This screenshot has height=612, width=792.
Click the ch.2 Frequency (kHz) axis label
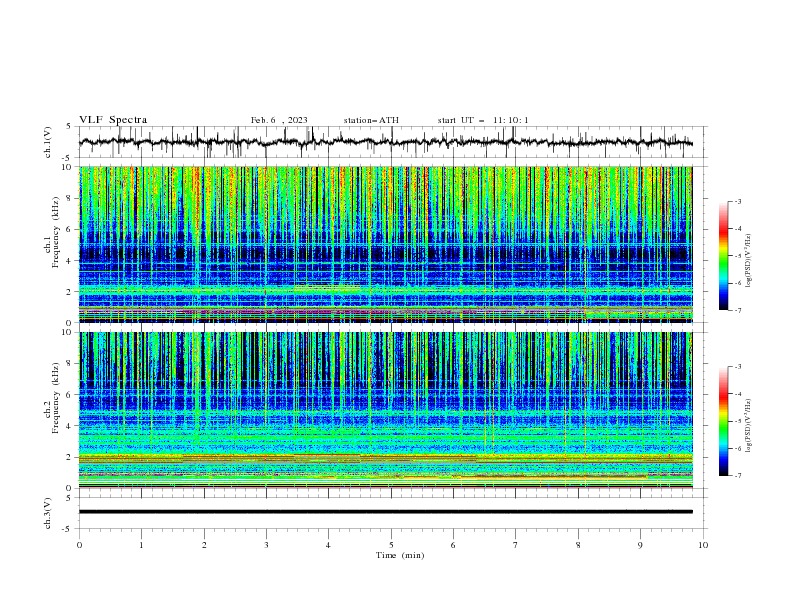click(51, 398)
